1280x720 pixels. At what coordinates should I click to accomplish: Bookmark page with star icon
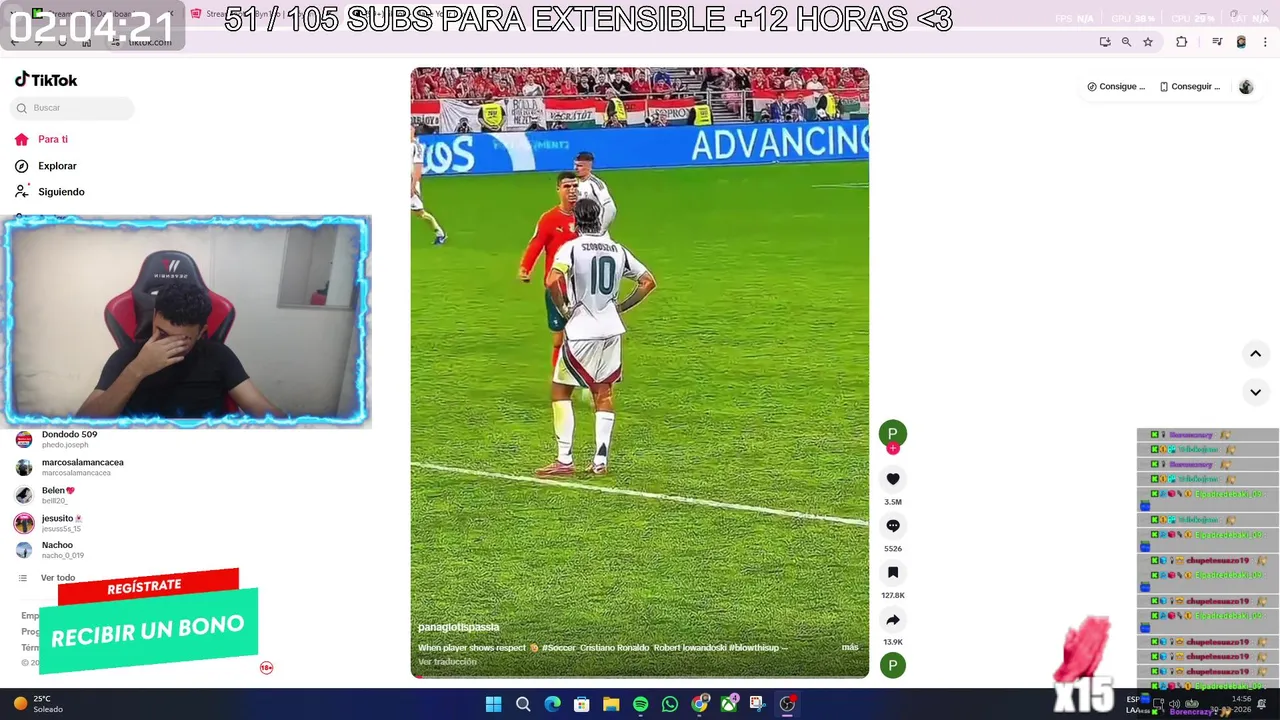(x=1148, y=42)
